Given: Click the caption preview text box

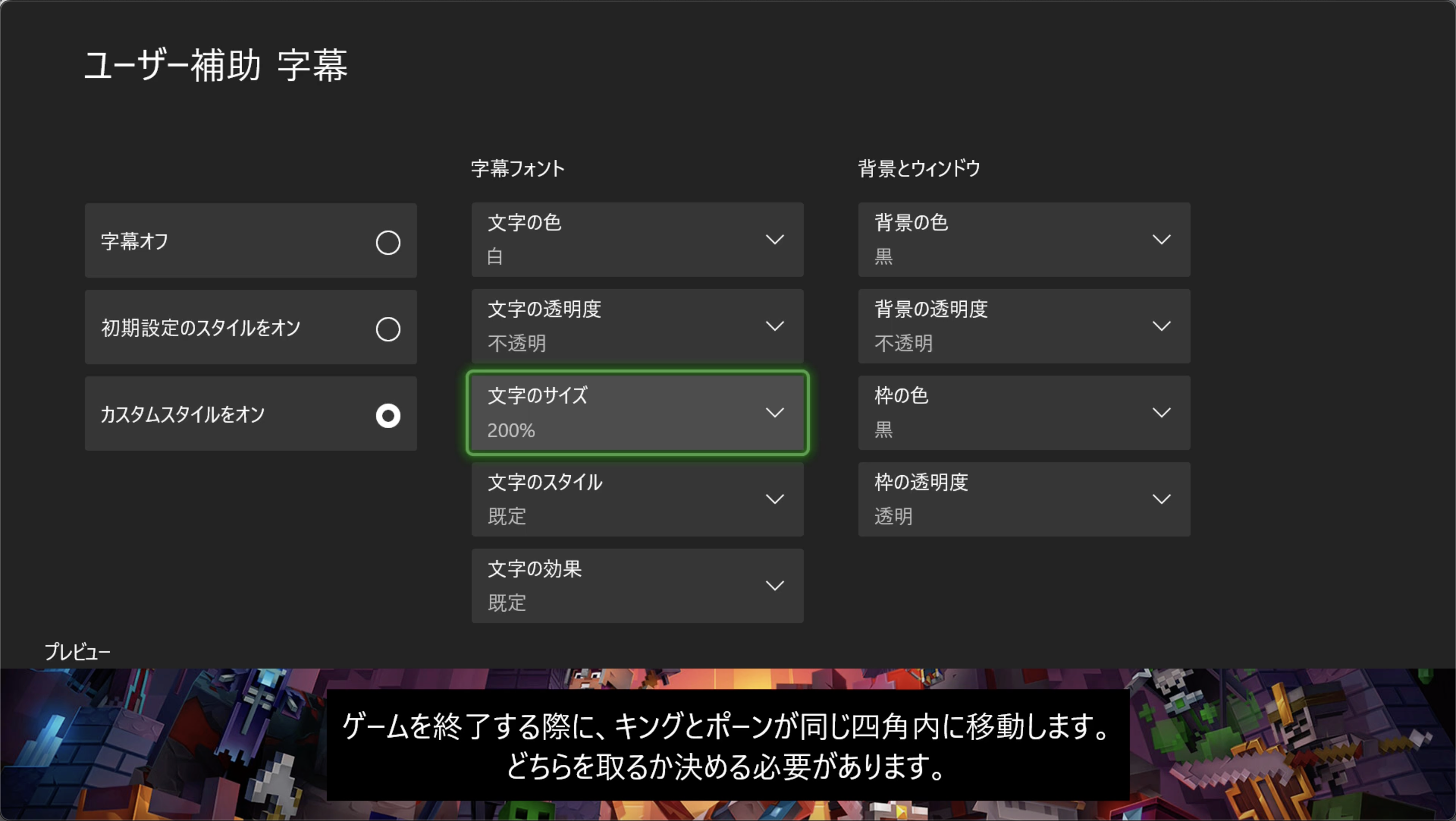Looking at the screenshot, I should coord(728,745).
